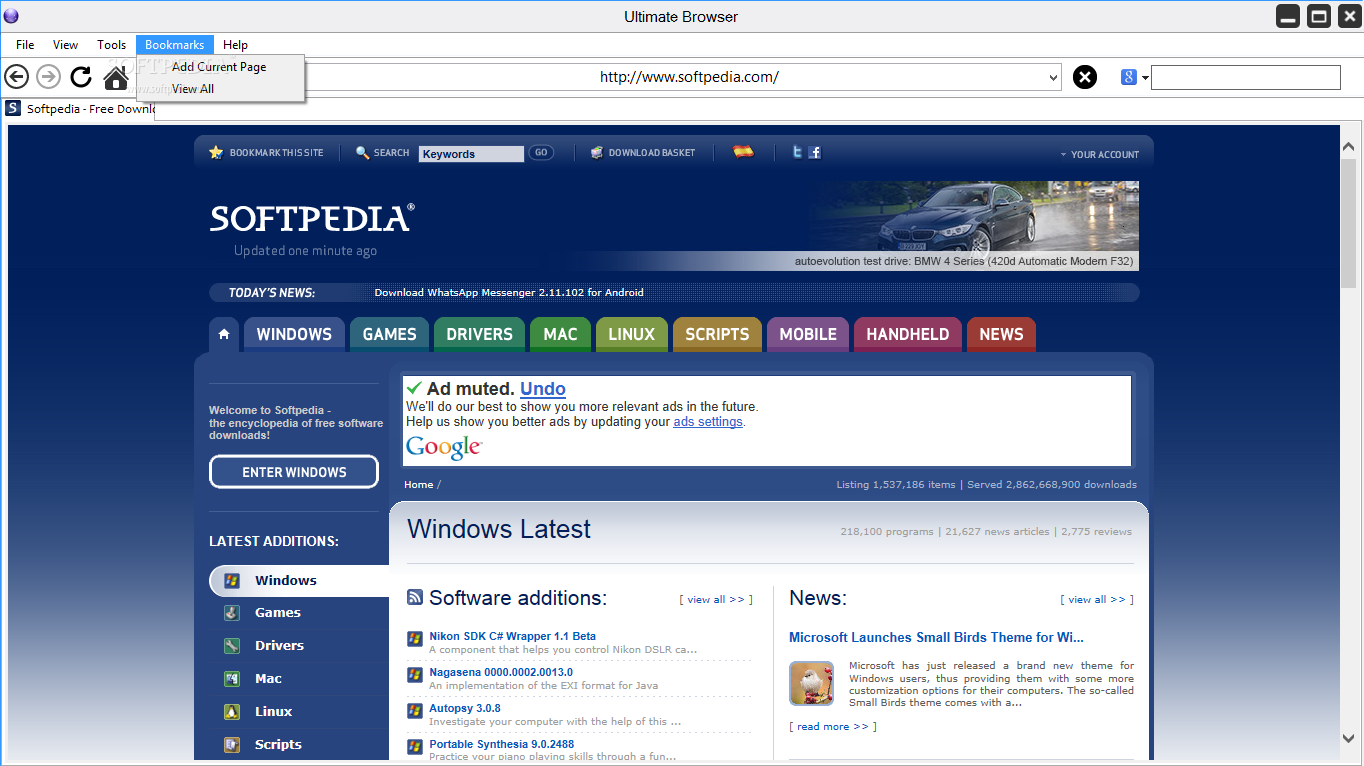Open the MAC category tab
Viewport: 1364px width, 766px height.
pyautogui.click(x=560, y=334)
